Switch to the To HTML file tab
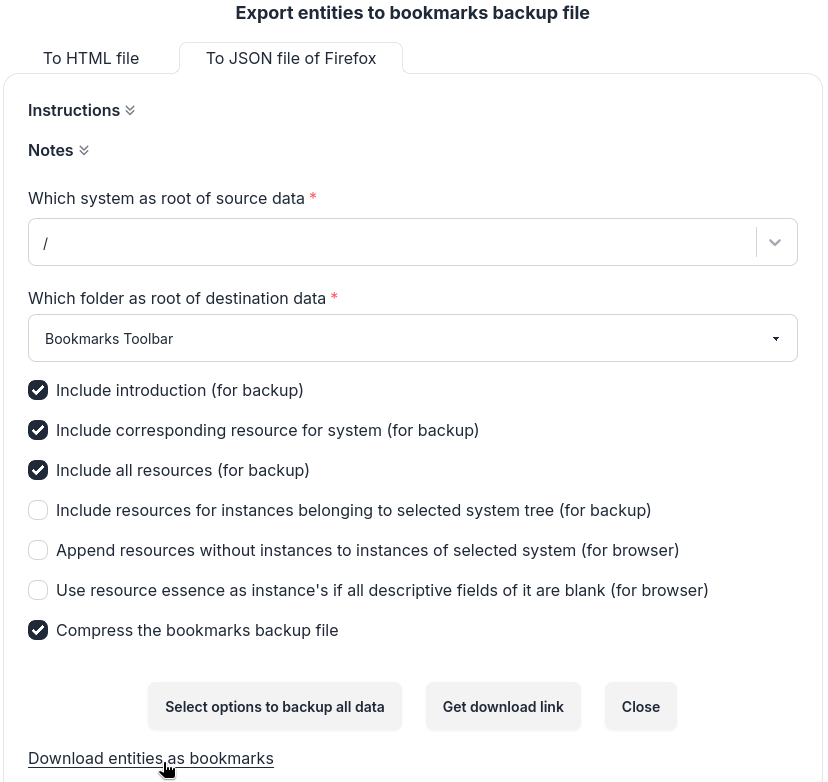The image size is (828, 782). coord(91,58)
